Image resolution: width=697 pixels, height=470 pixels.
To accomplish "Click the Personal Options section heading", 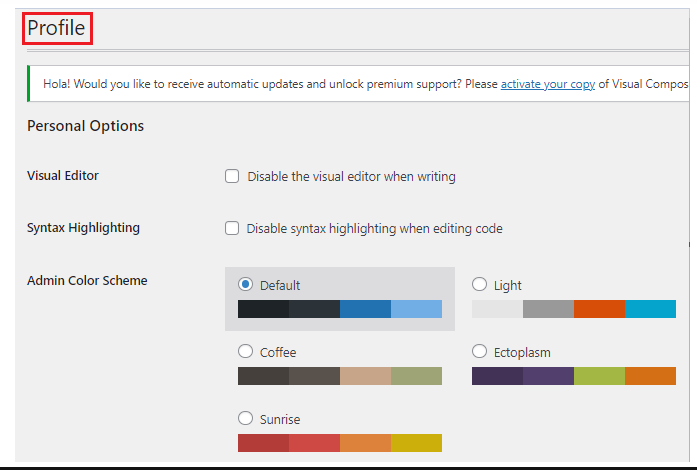I will point(85,126).
